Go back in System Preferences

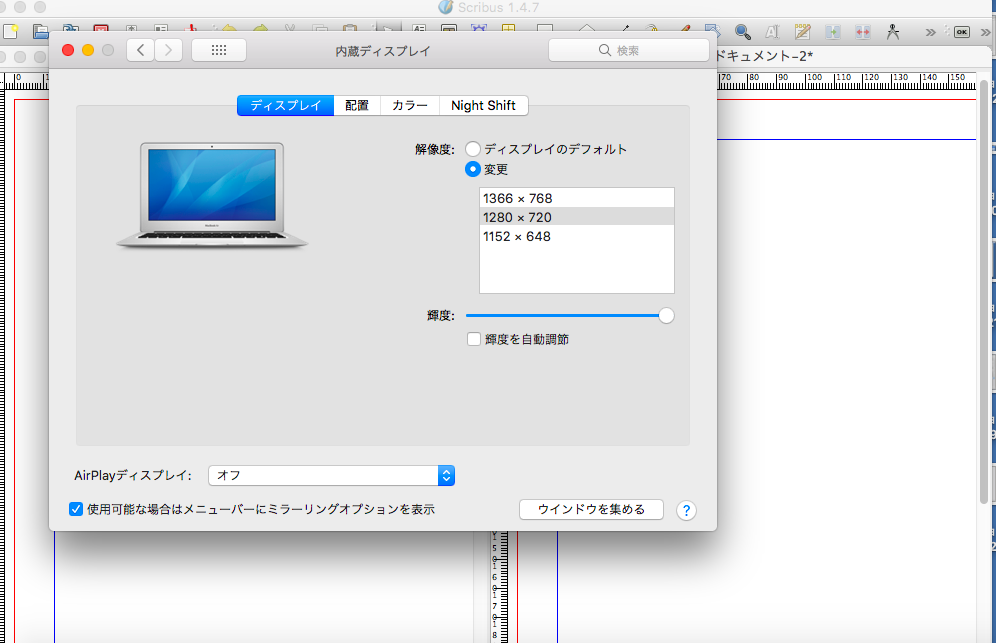(140, 50)
